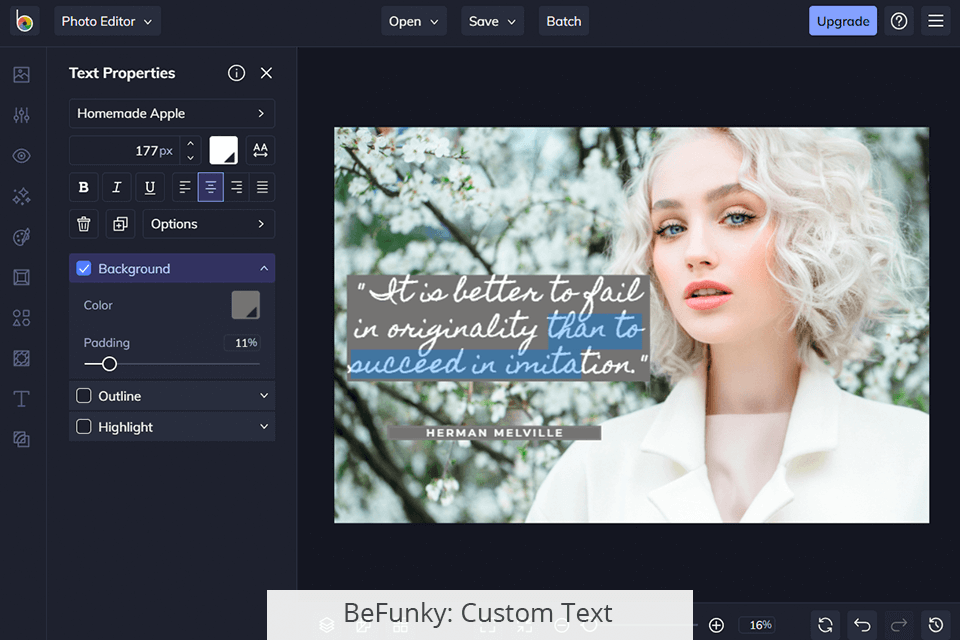Delete text layer with trash icon
The height and width of the screenshot is (640, 960).
coord(84,224)
